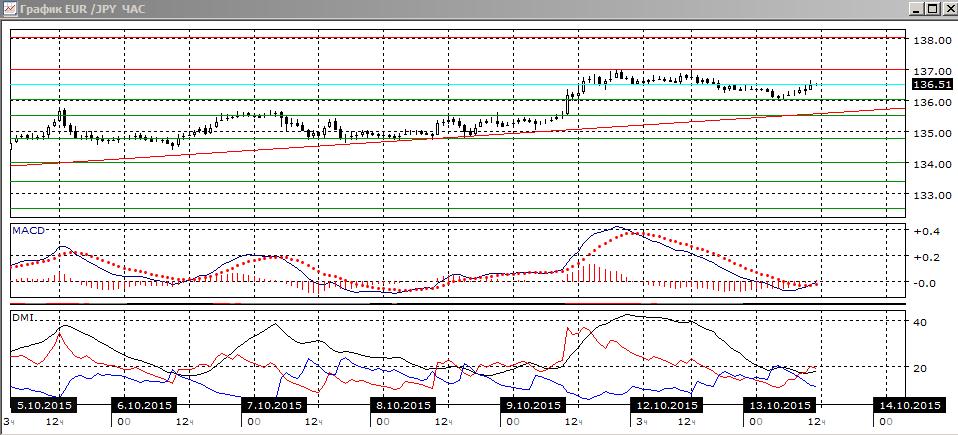Select the 7.10.2015 date marker
Screen dimensions: 958x435
[x=274, y=406]
